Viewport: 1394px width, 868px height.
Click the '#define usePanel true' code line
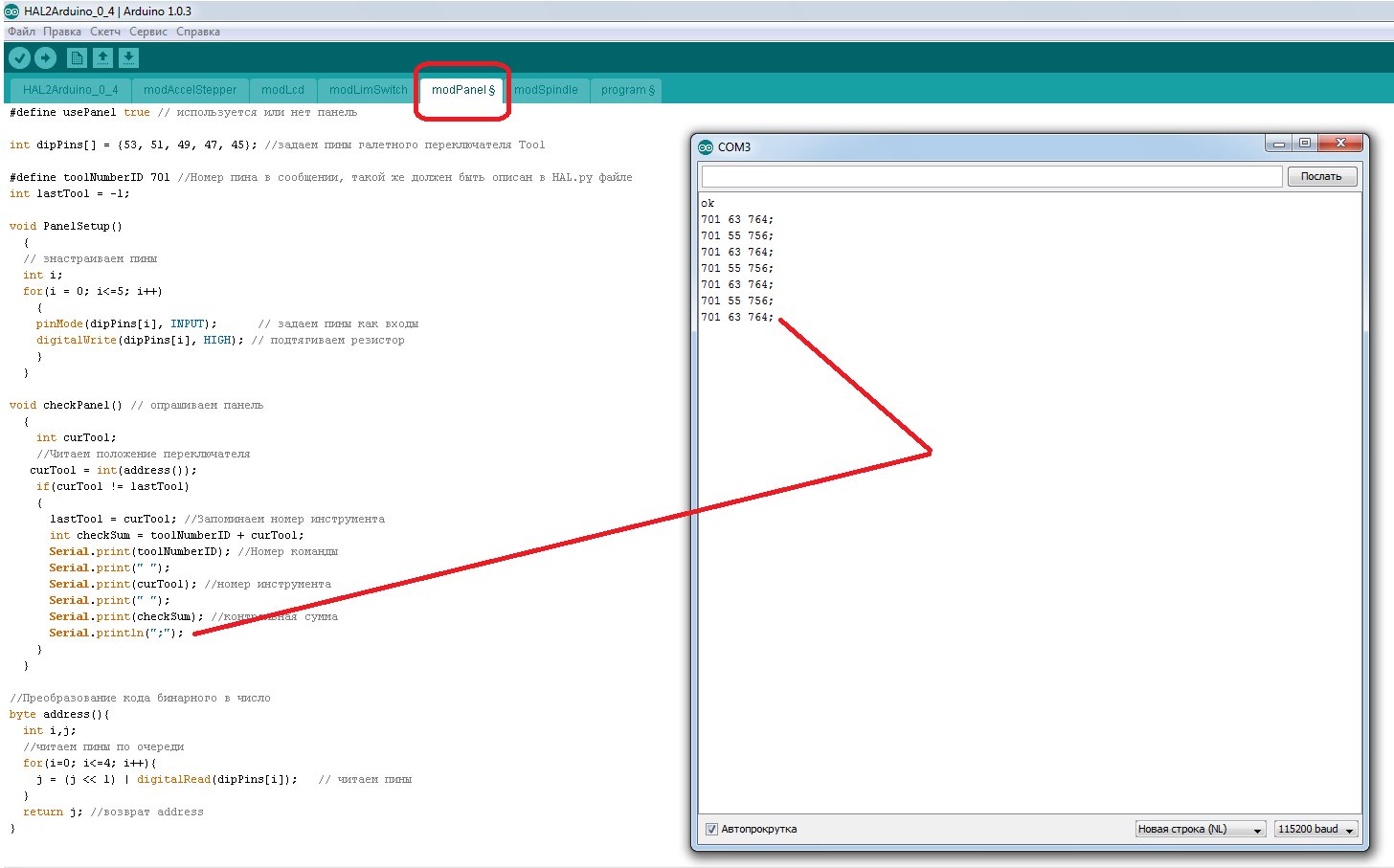[x=183, y=112]
